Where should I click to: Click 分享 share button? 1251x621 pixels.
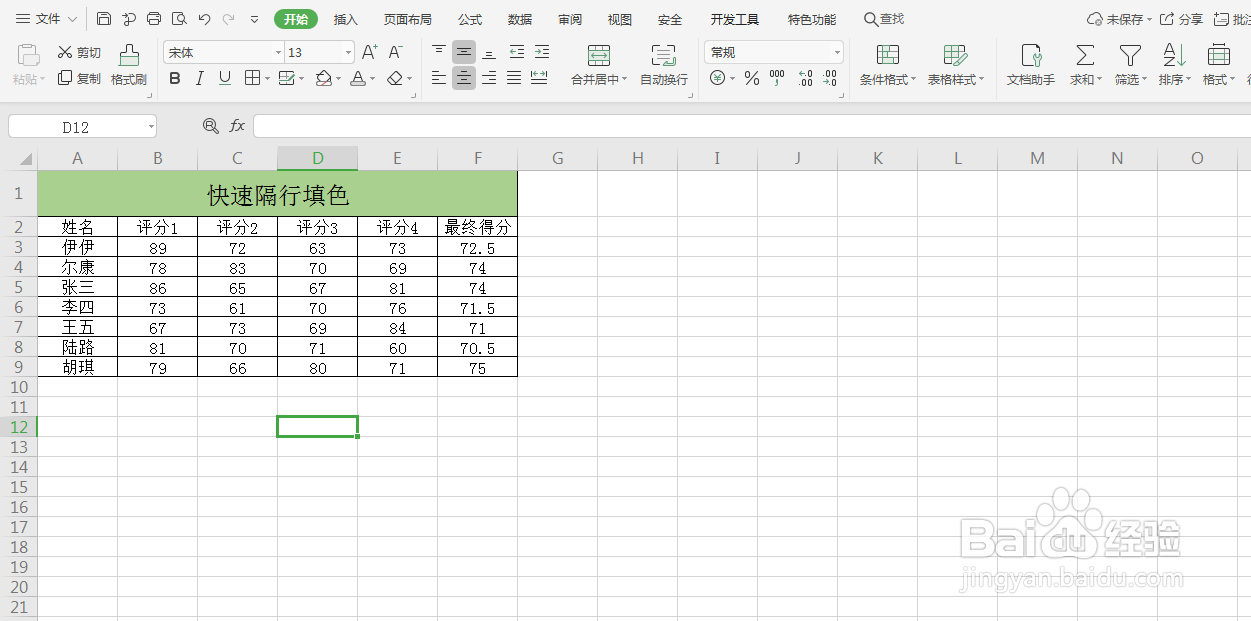pos(1182,19)
